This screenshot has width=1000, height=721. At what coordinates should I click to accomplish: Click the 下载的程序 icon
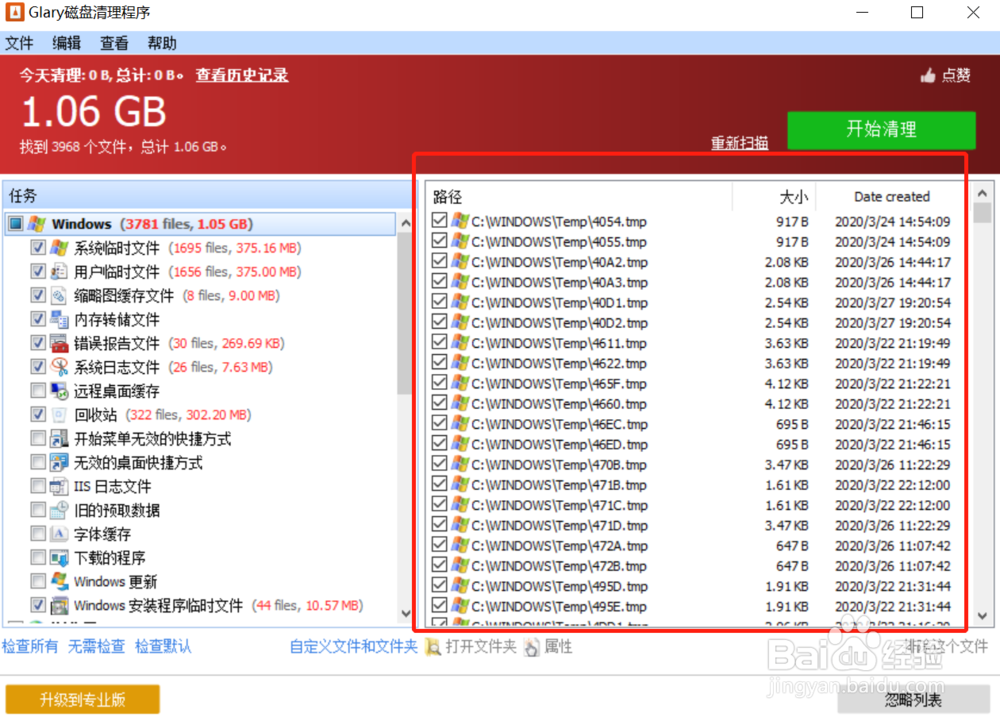tap(59, 558)
